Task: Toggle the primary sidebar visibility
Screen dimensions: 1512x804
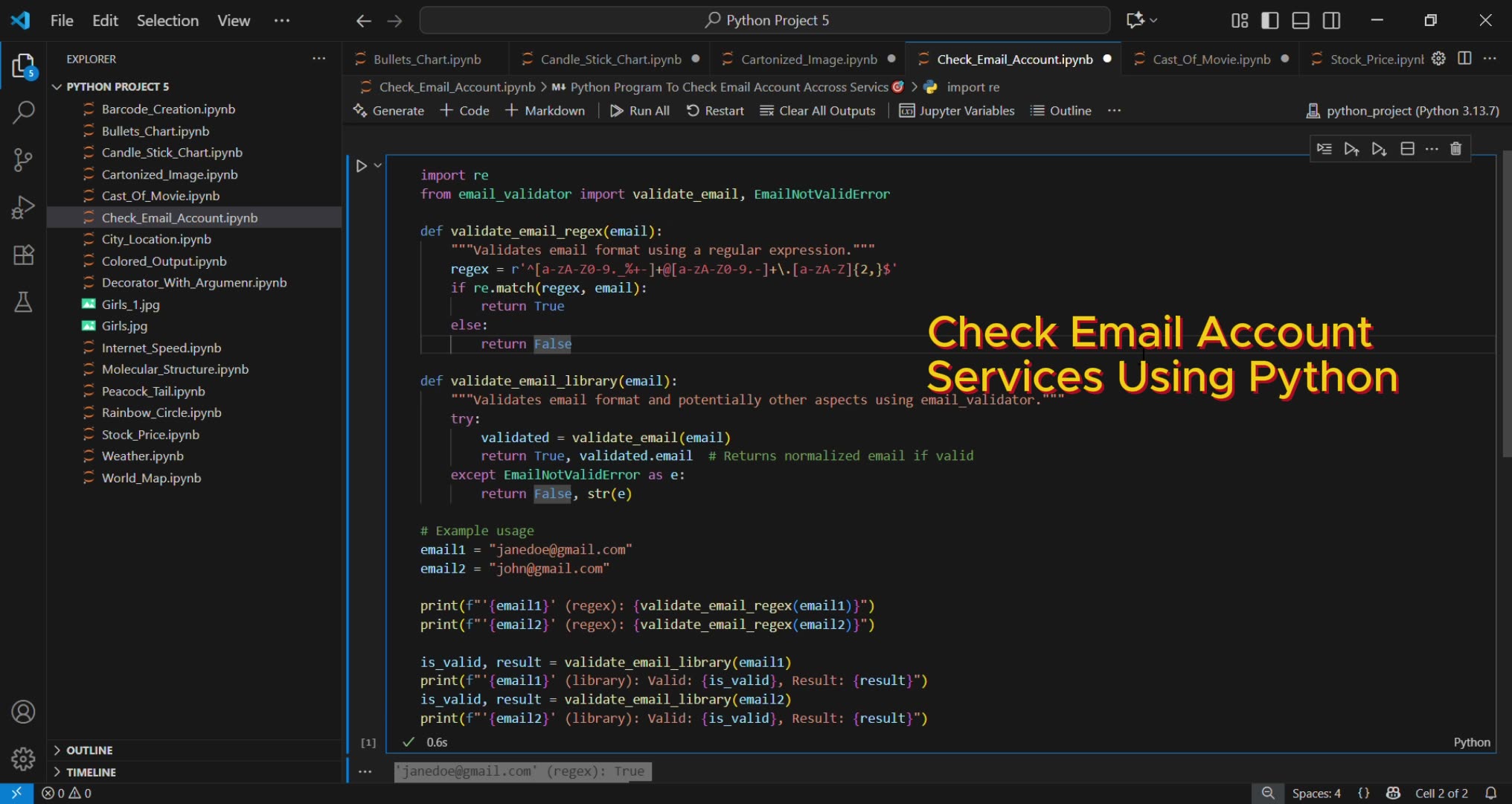Action: pyautogui.click(x=1269, y=20)
